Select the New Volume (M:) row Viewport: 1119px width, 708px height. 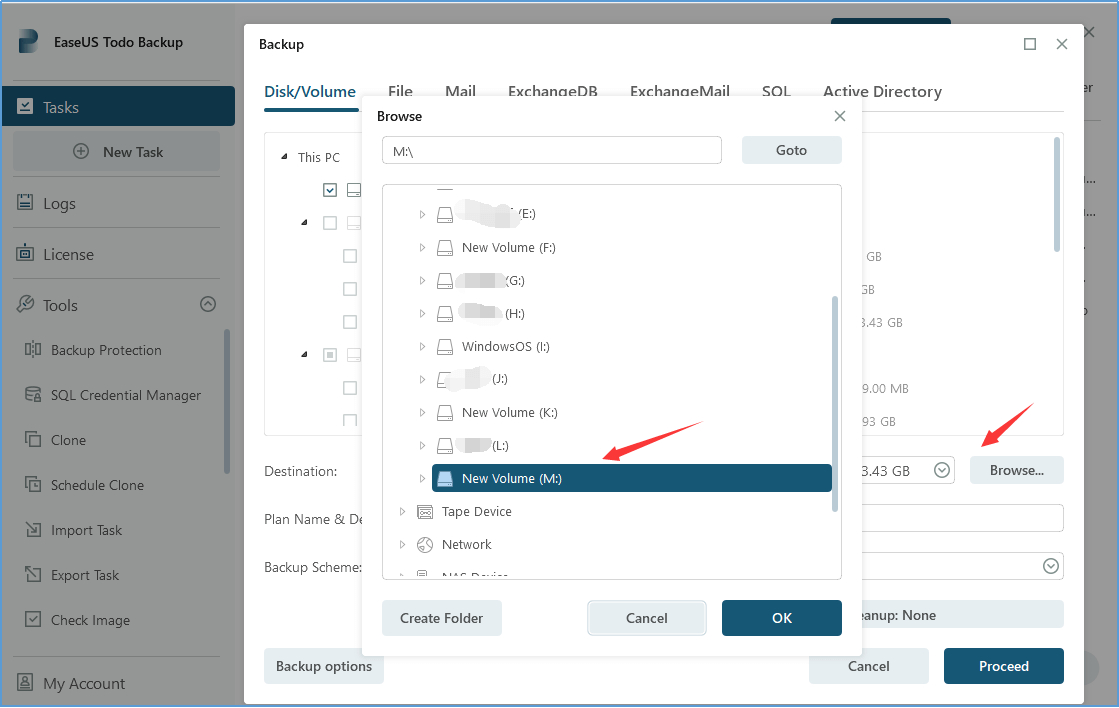632,478
